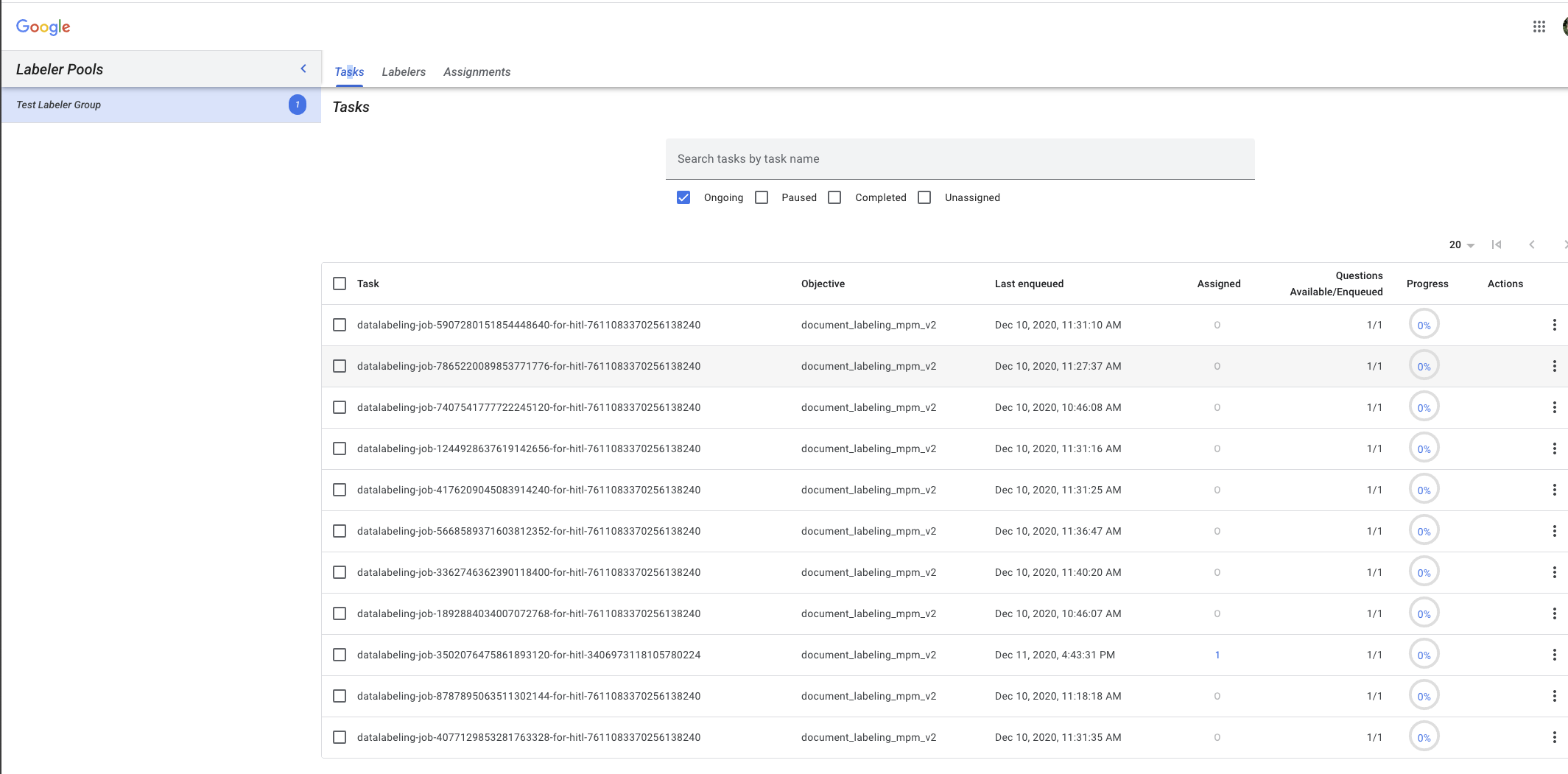
Task: Switch to the Assignments tab
Action: click(x=477, y=71)
